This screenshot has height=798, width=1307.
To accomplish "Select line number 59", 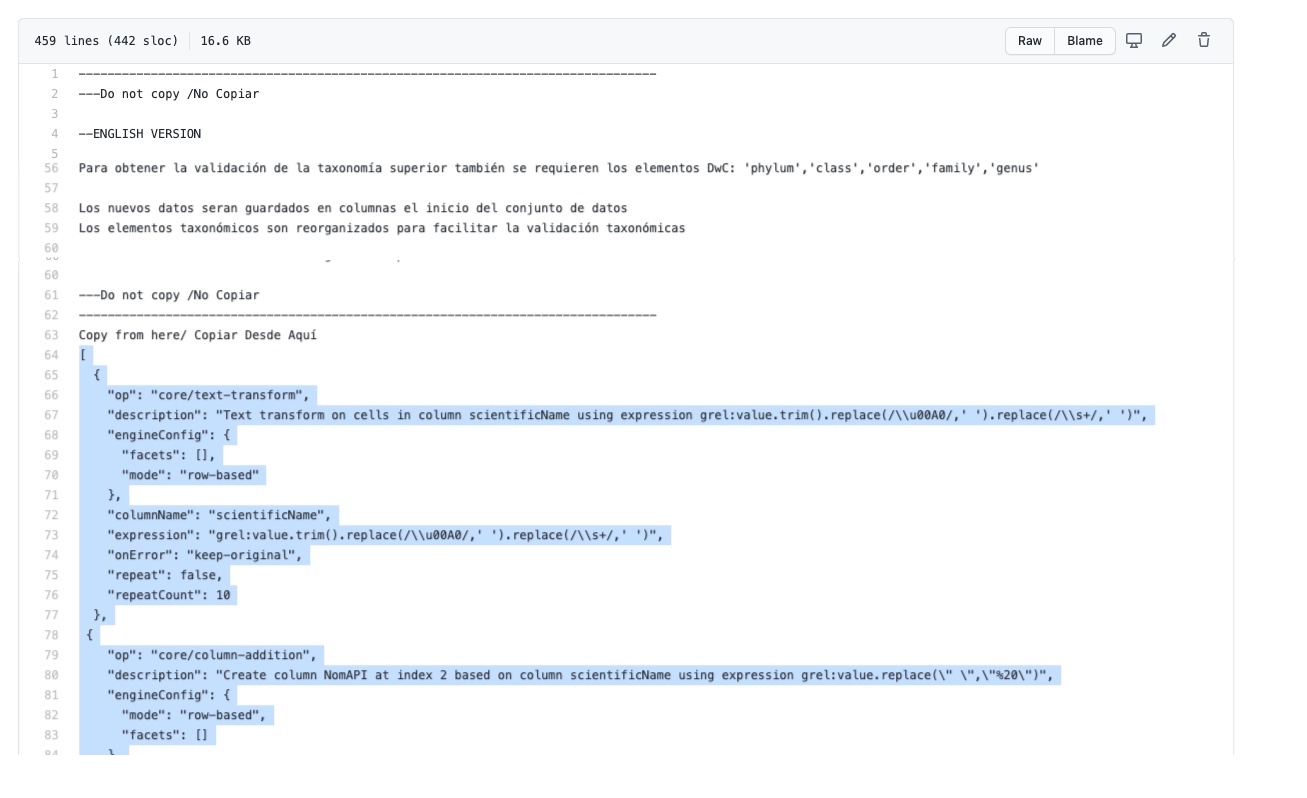I will tap(52, 228).
